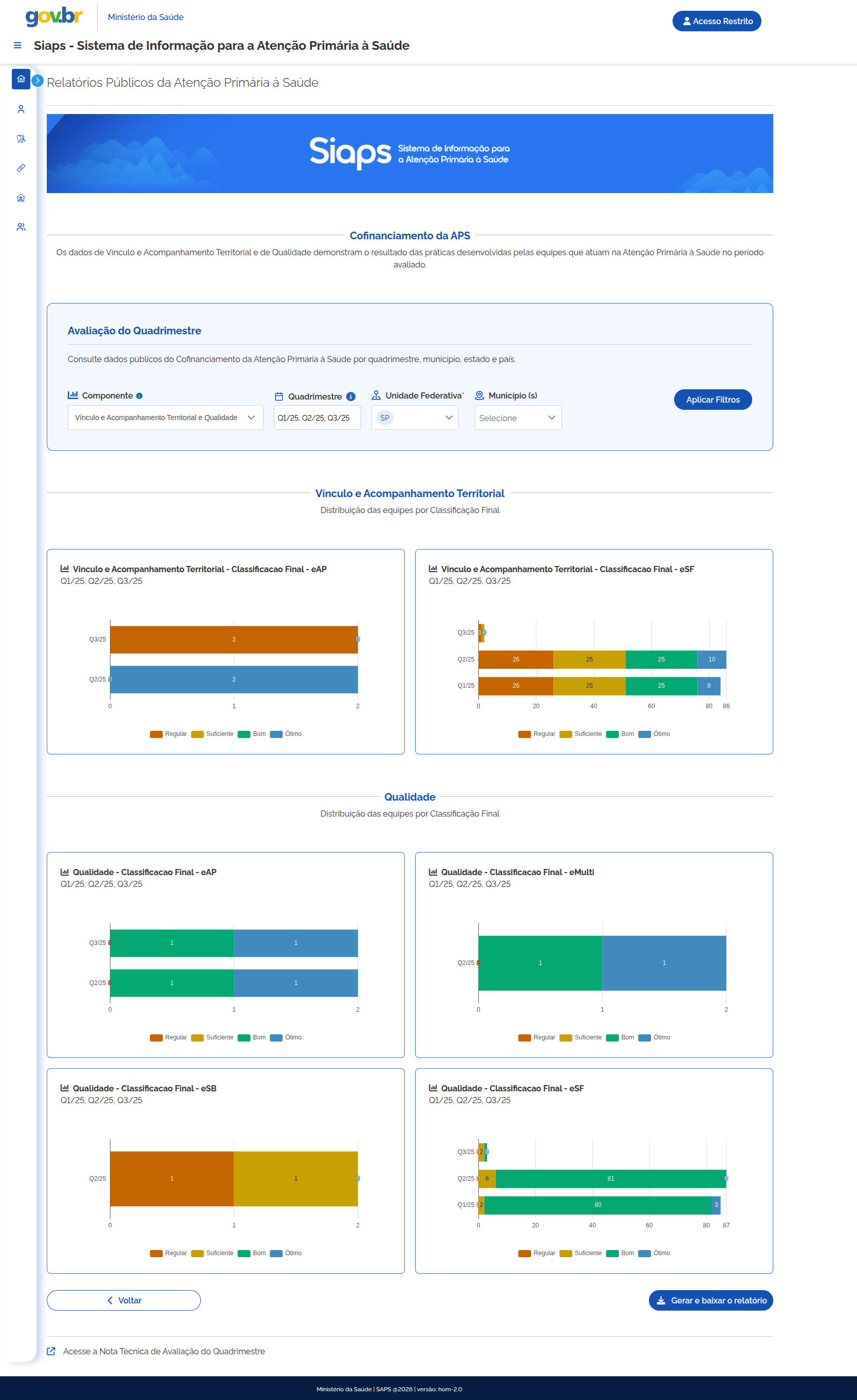Open the Componente dropdown
857x1400 pixels.
click(165, 418)
